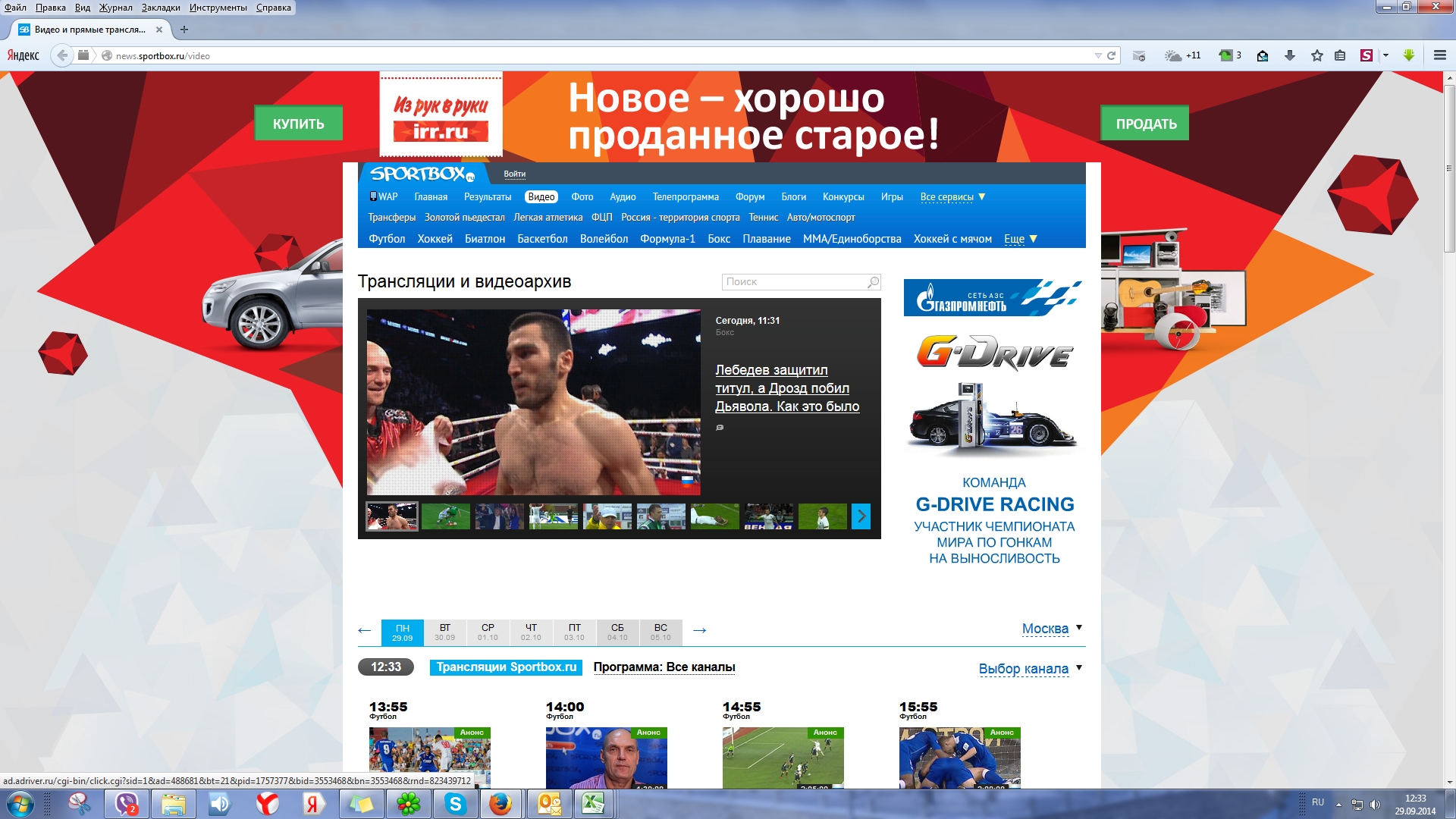1456x819 pixels.
Task: Open the Инструменты menu
Action: 218,8
